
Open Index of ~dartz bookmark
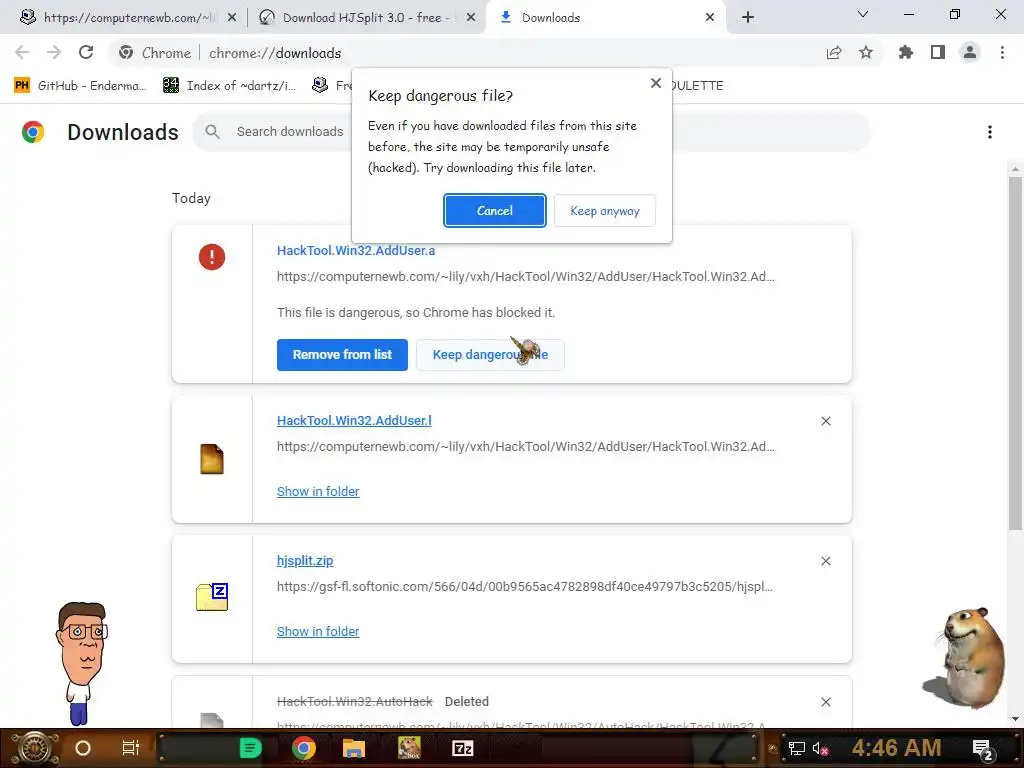pos(230,86)
